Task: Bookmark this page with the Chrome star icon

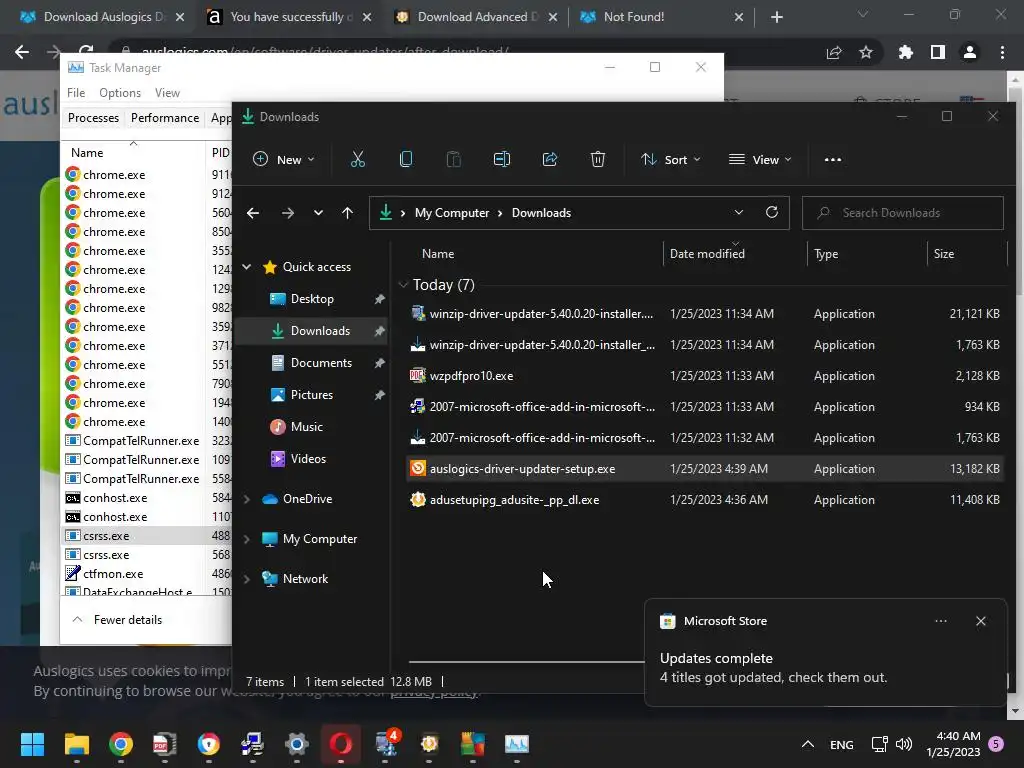Action: click(866, 52)
